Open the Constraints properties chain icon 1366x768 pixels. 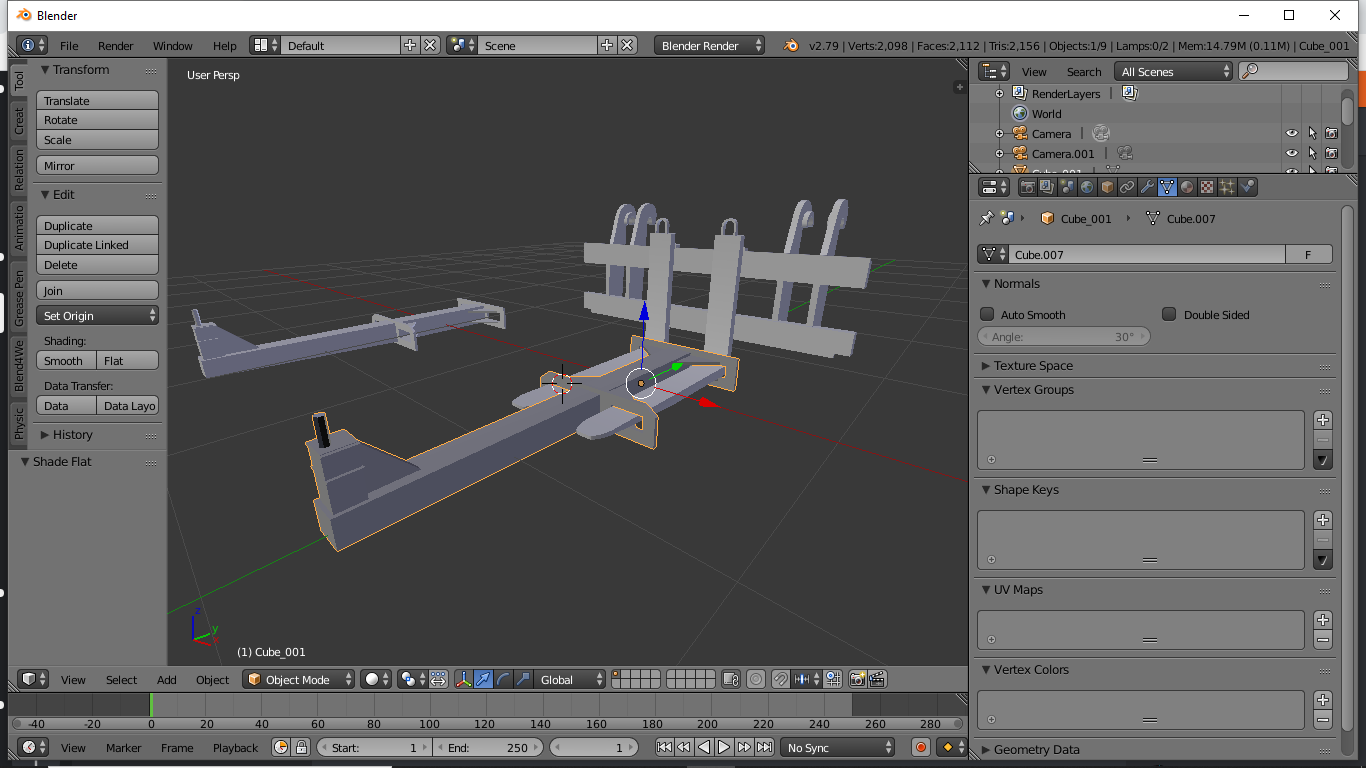(x=1127, y=187)
